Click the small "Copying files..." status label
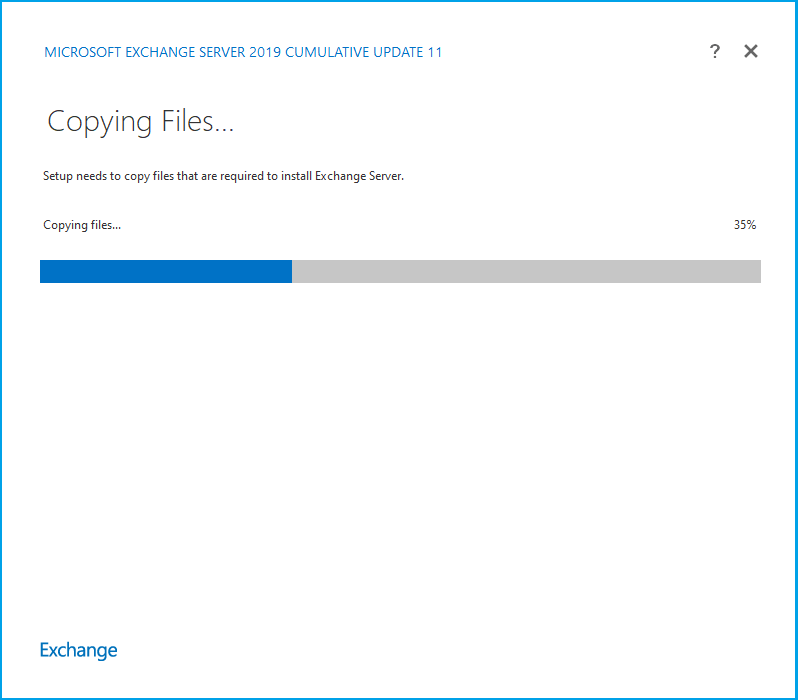 click(x=82, y=225)
